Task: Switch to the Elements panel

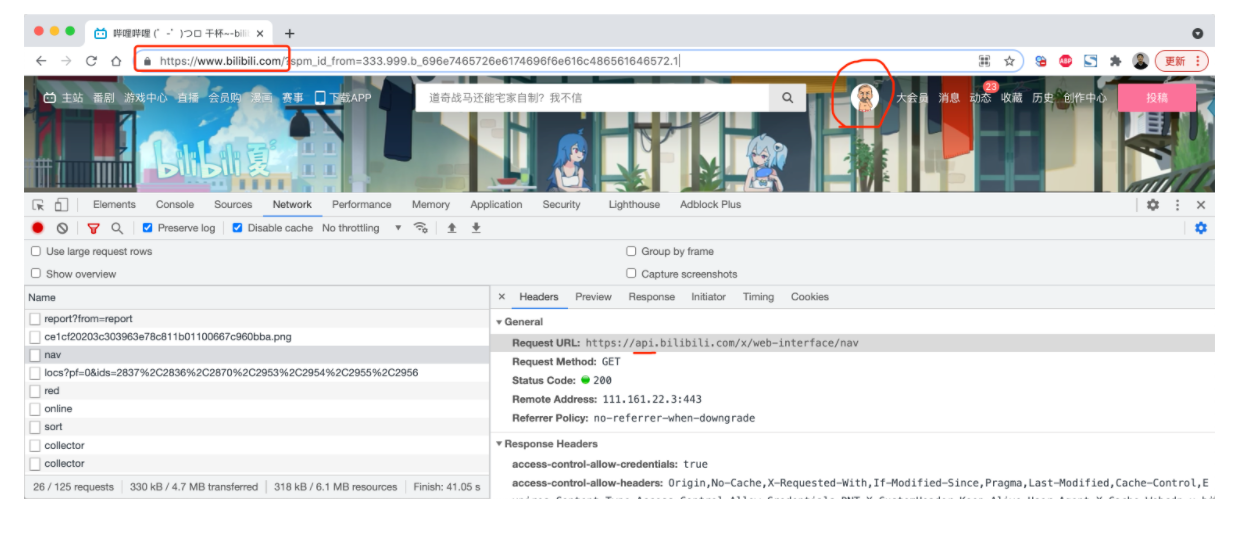Action: coord(114,204)
